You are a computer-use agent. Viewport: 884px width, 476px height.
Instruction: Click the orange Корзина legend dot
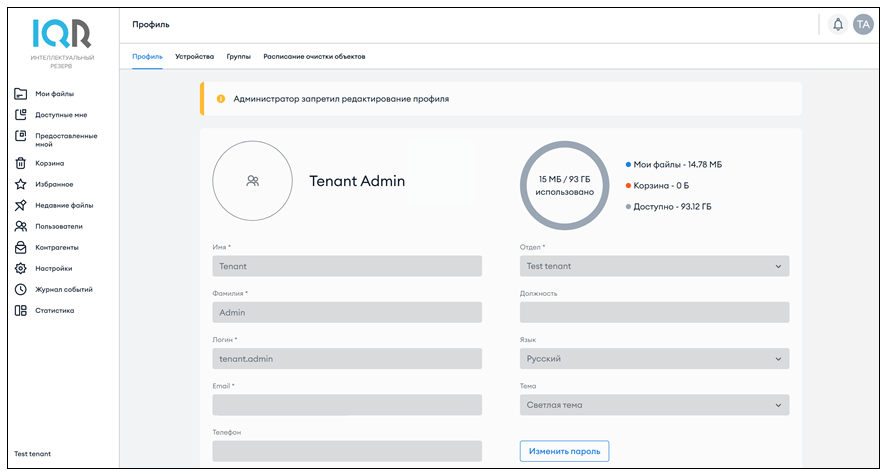628,186
